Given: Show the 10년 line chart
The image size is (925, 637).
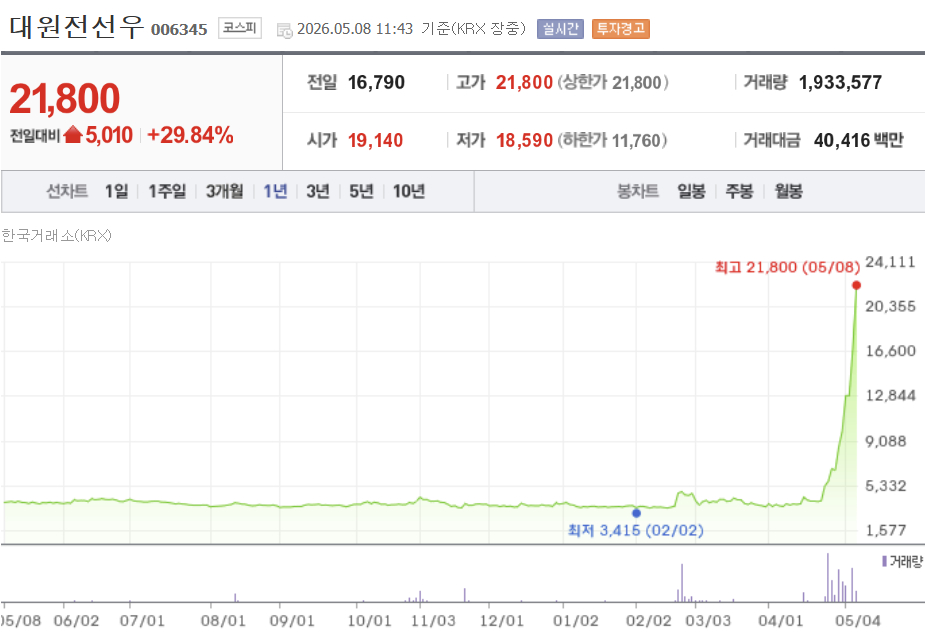Looking at the screenshot, I should tap(409, 191).
